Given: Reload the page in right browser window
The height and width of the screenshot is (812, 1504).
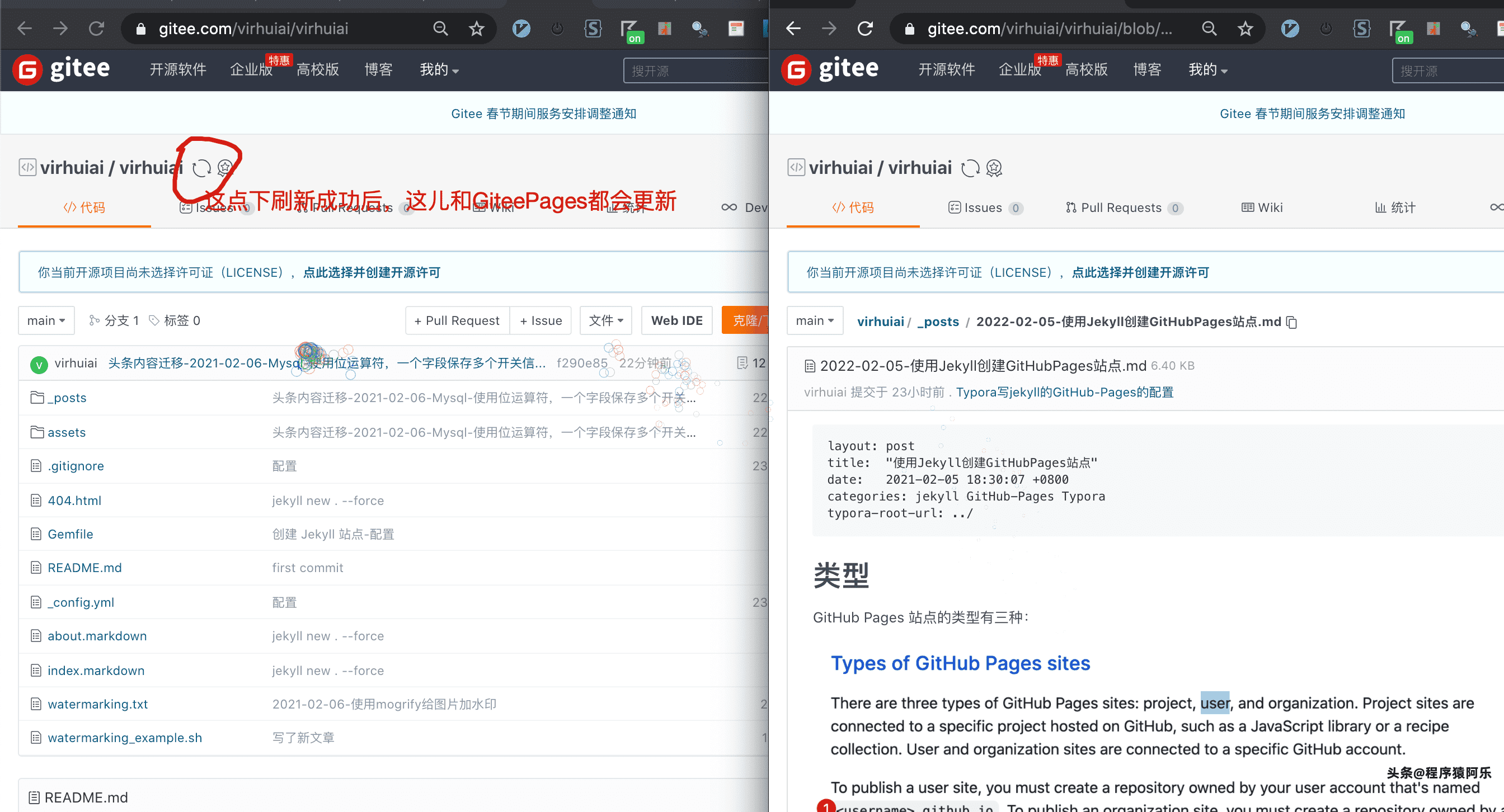Looking at the screenshot, I should coord(864,29).
